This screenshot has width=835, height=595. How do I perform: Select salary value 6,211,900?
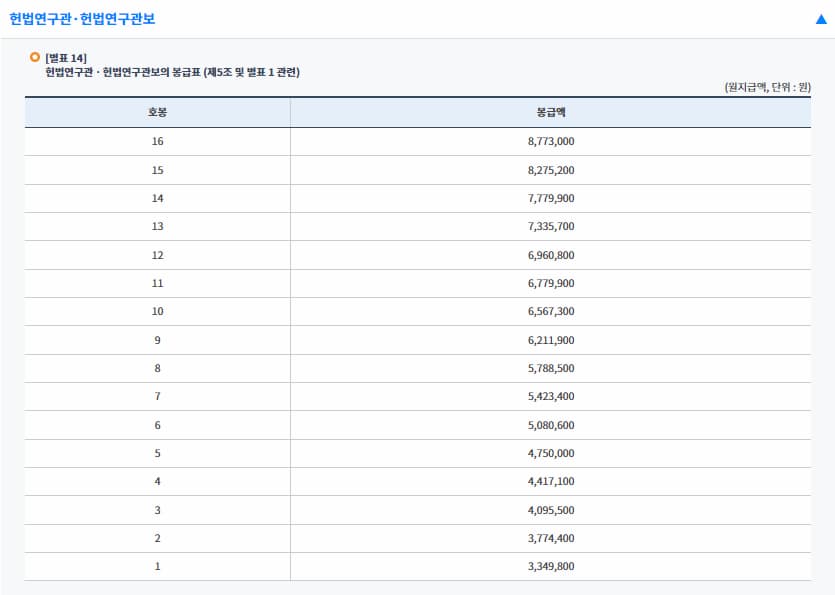(551, 340)
